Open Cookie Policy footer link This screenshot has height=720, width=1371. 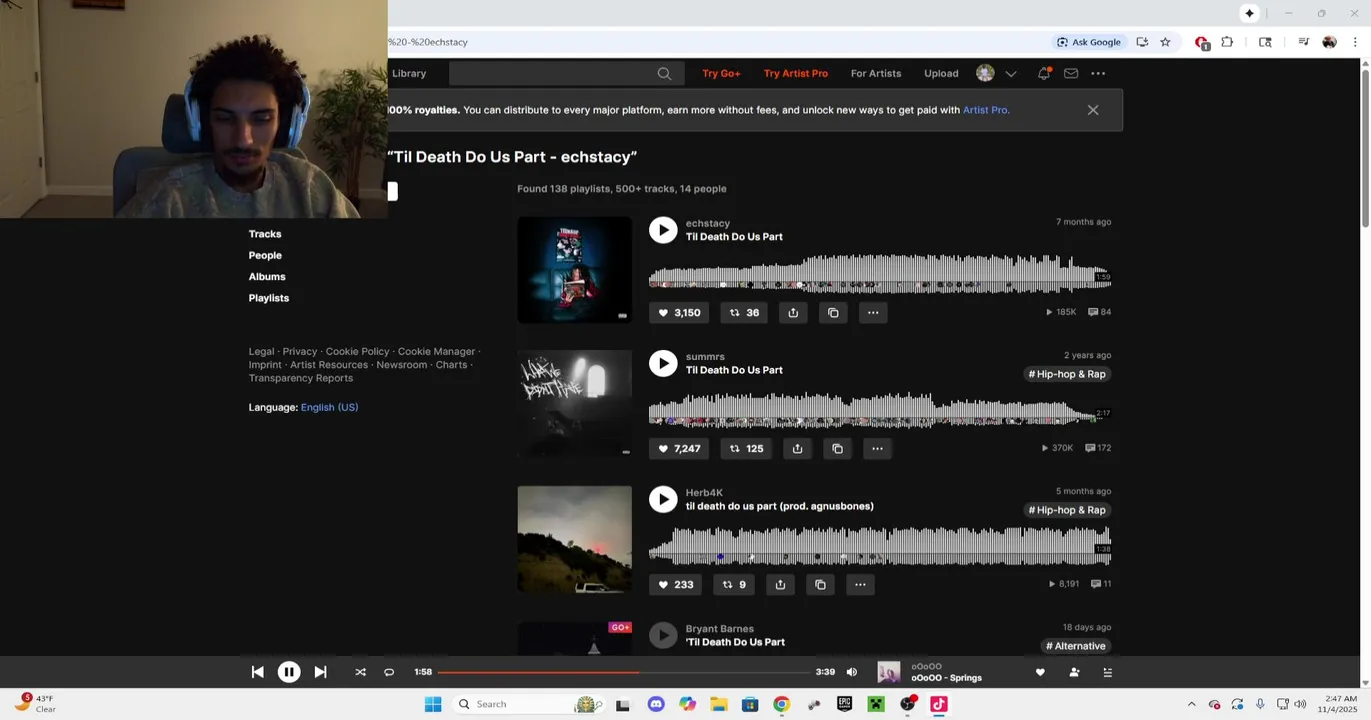click(357, 352)
